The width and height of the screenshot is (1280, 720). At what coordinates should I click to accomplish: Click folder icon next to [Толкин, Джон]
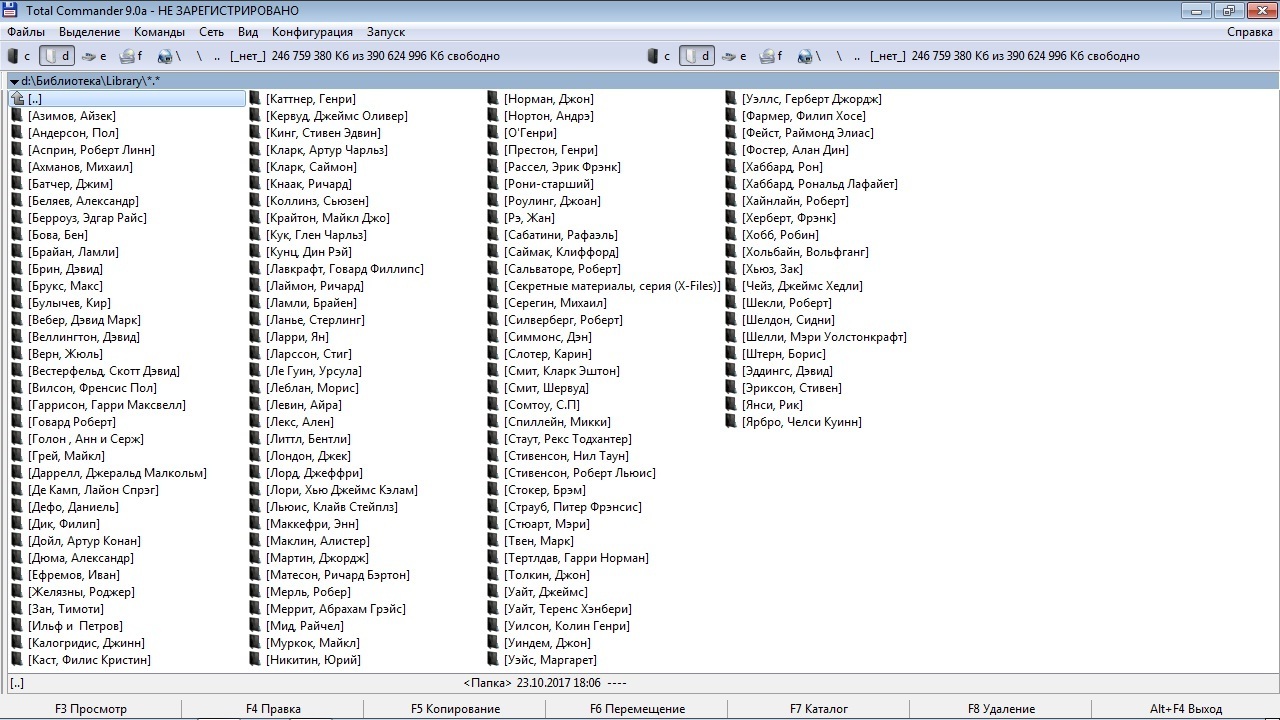click(493, 575)
